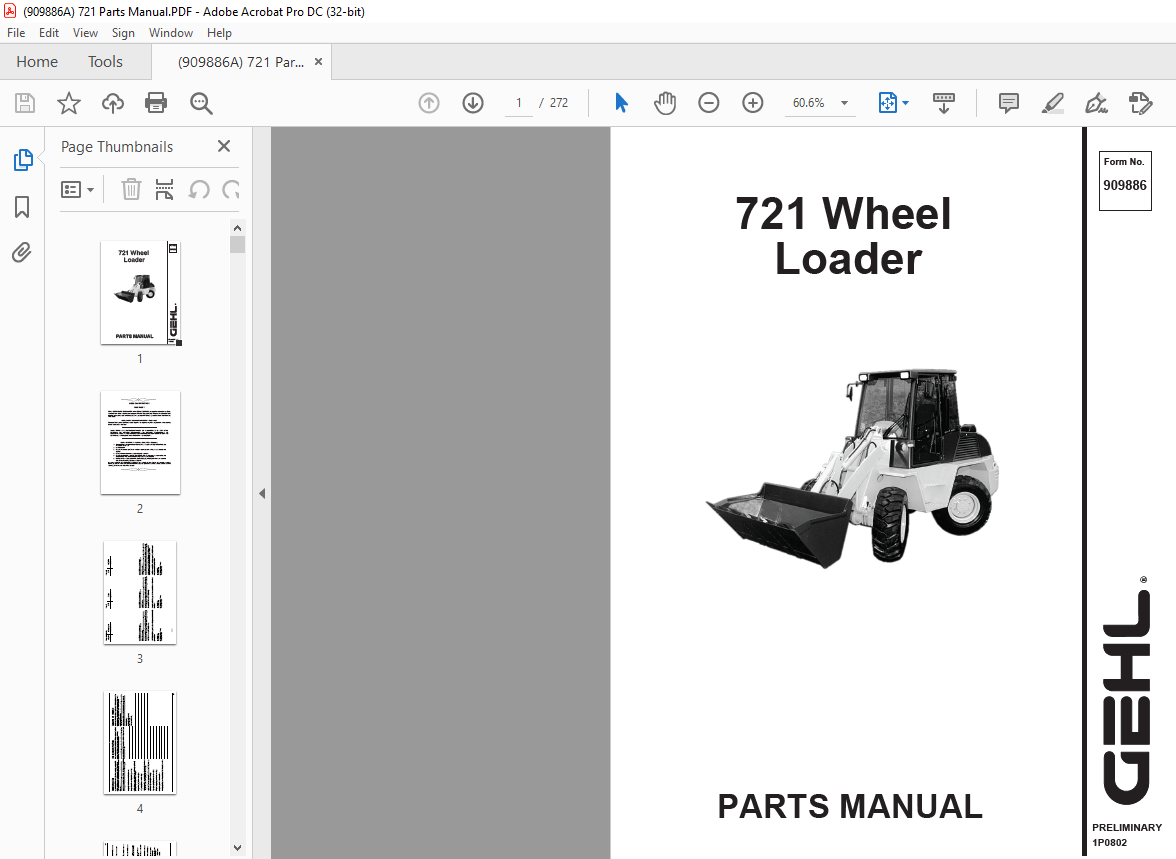
Task: Click the thumbnail panel scrollbar thumb
Action: (x=237, y=245)
